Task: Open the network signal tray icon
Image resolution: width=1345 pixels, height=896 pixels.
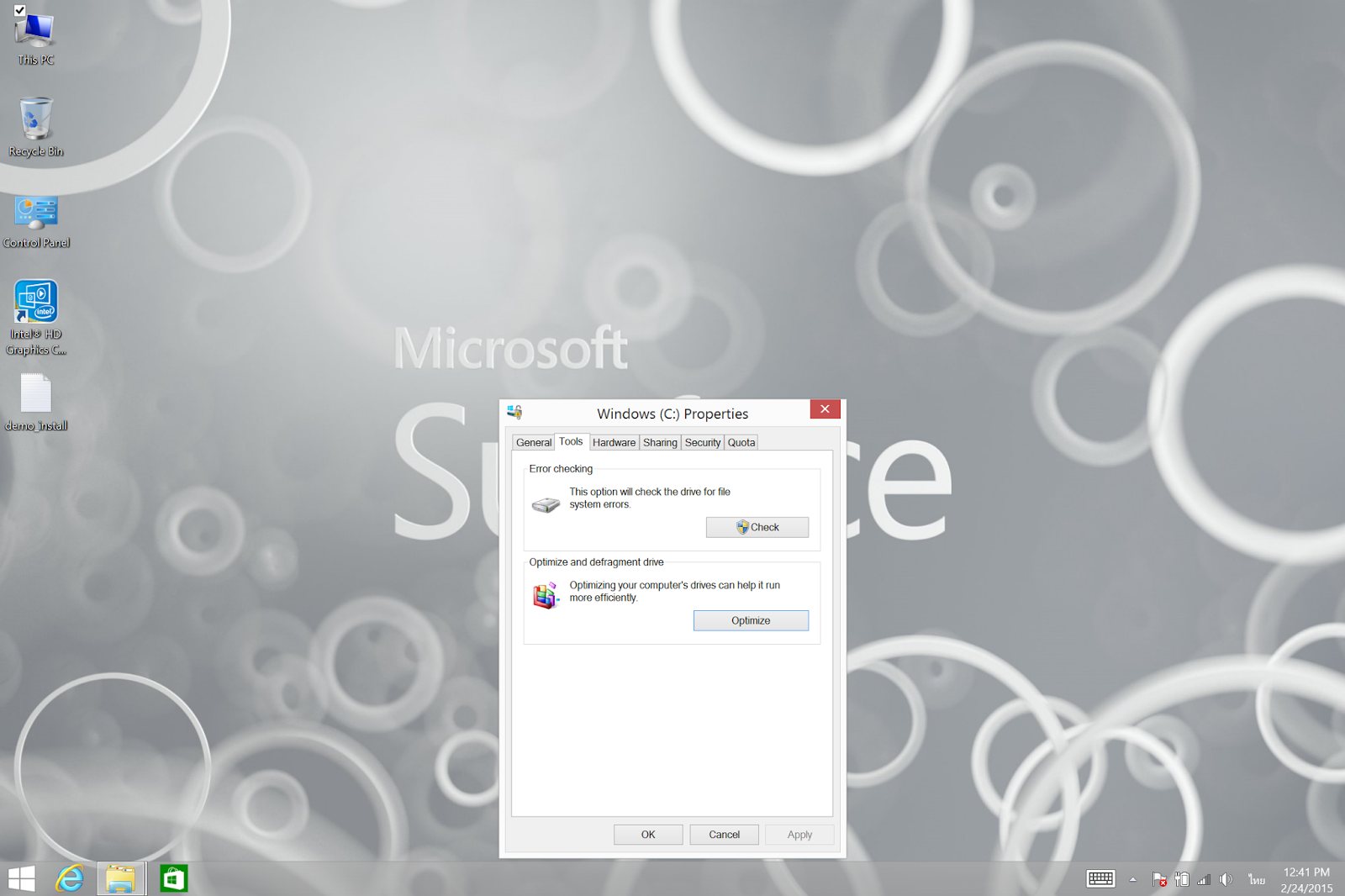Action: click(x=1204, y=879)
